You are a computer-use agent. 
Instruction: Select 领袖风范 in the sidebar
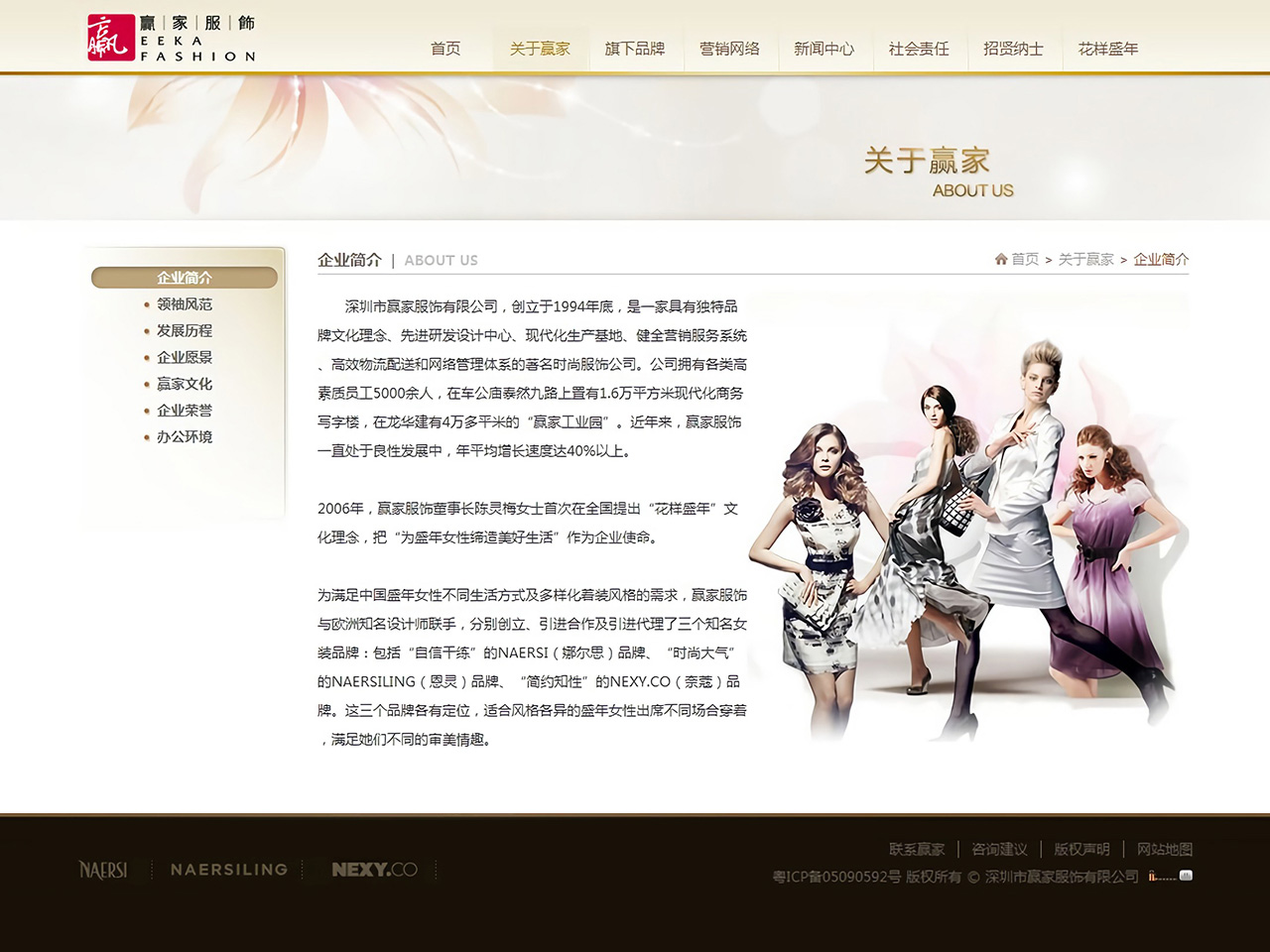coord(185,304)
